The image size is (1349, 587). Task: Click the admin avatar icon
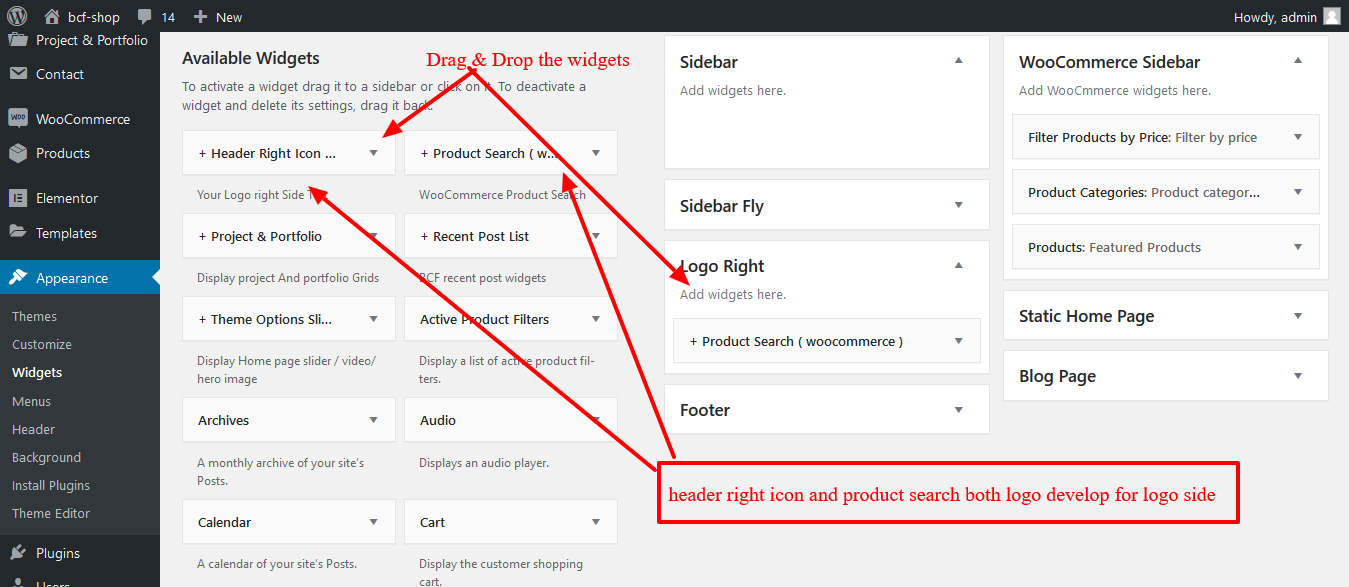[1332, 16]
